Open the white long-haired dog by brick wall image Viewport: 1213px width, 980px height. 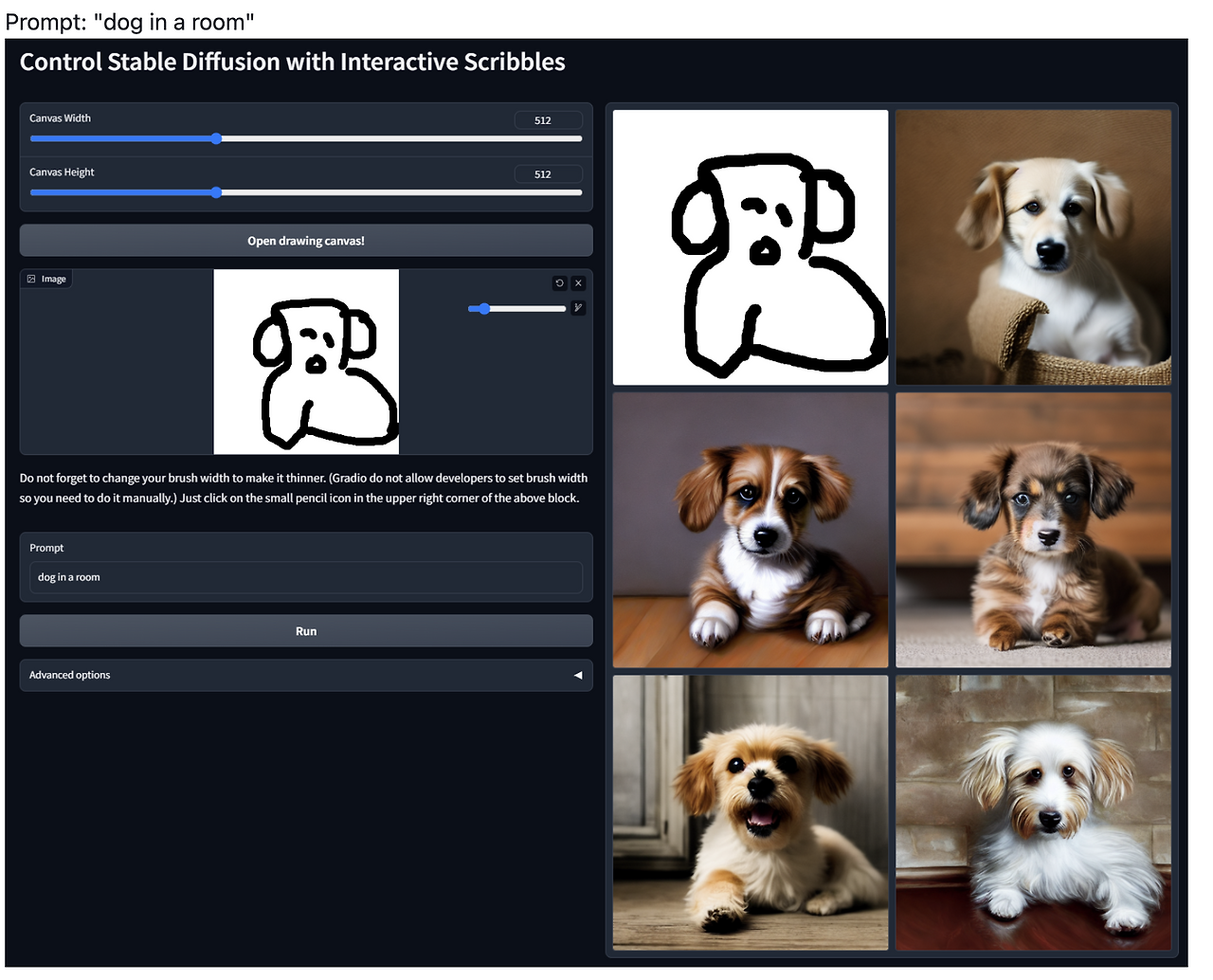[x=1034, y=813]
